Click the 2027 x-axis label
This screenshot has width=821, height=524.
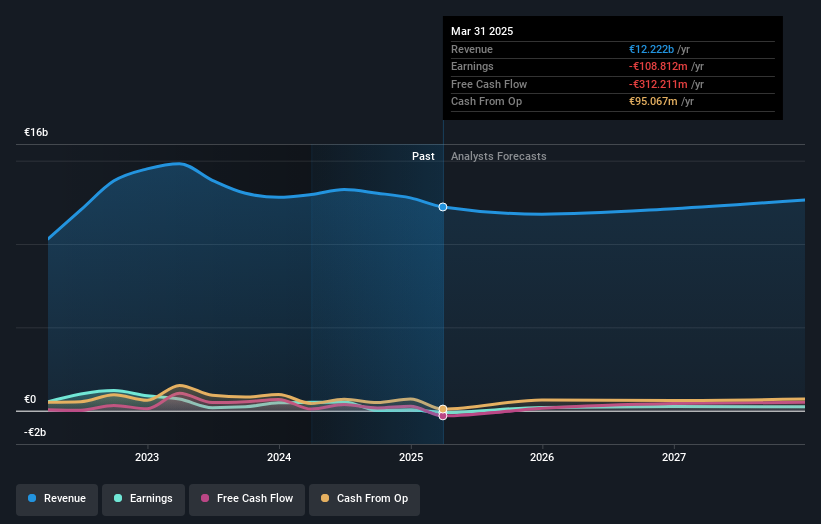(674, 458)
